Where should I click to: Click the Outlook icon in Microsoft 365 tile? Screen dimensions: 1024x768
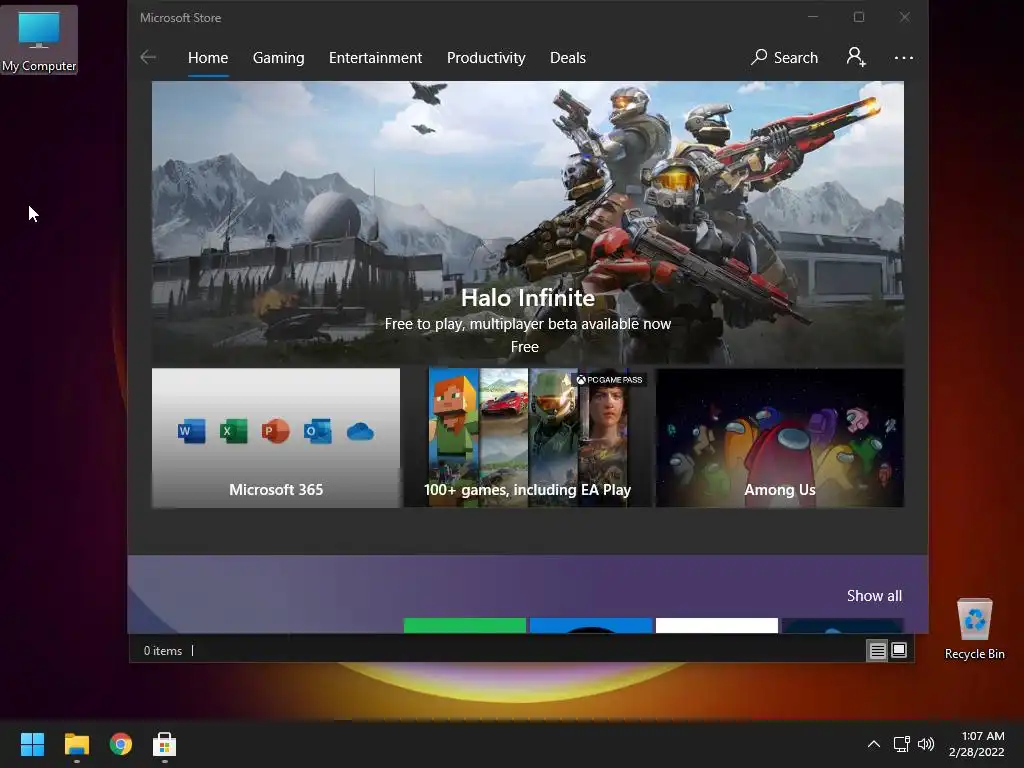pos(317,431)
